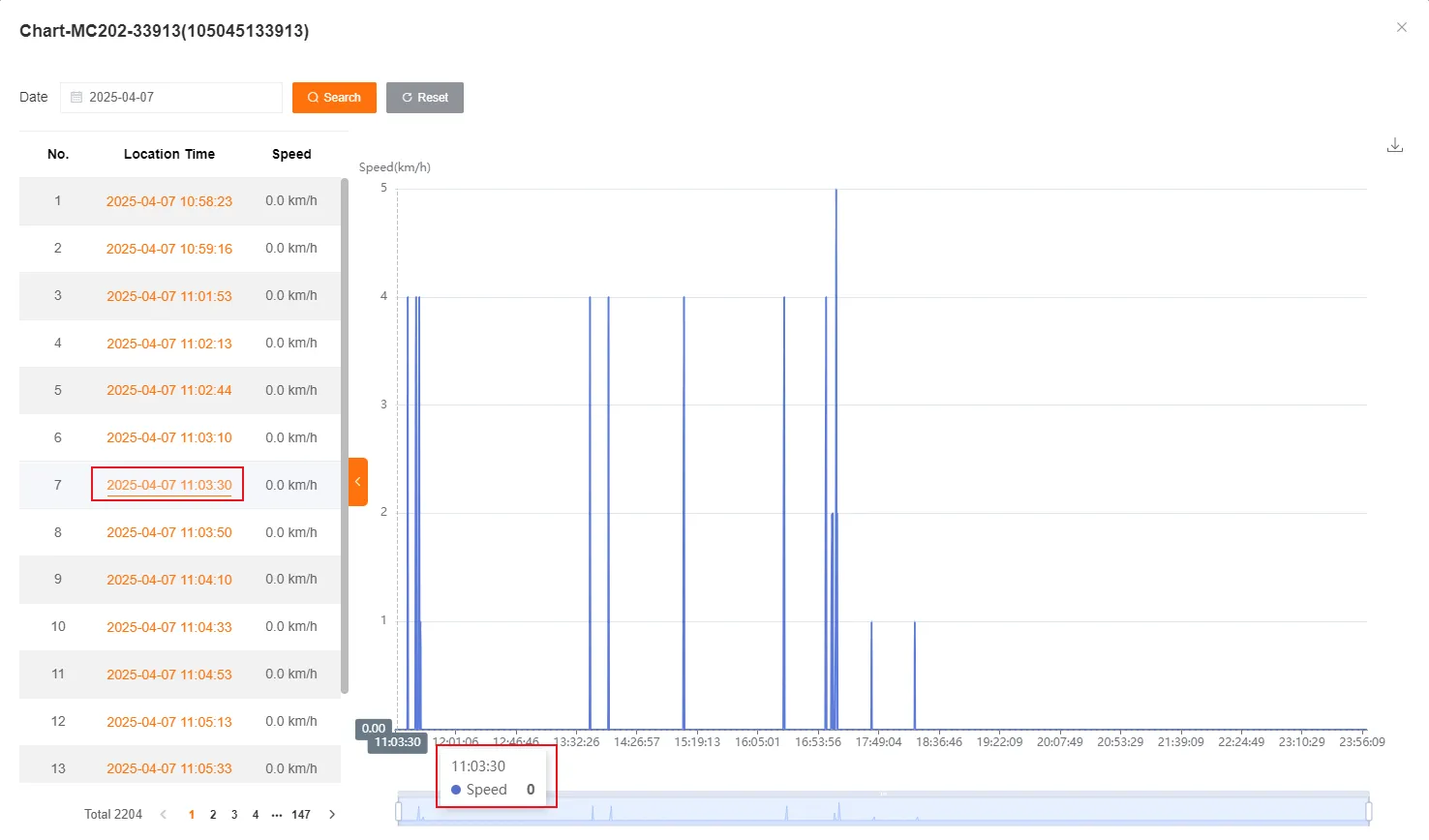Go to next page with right arrow

tap(332, 814)
